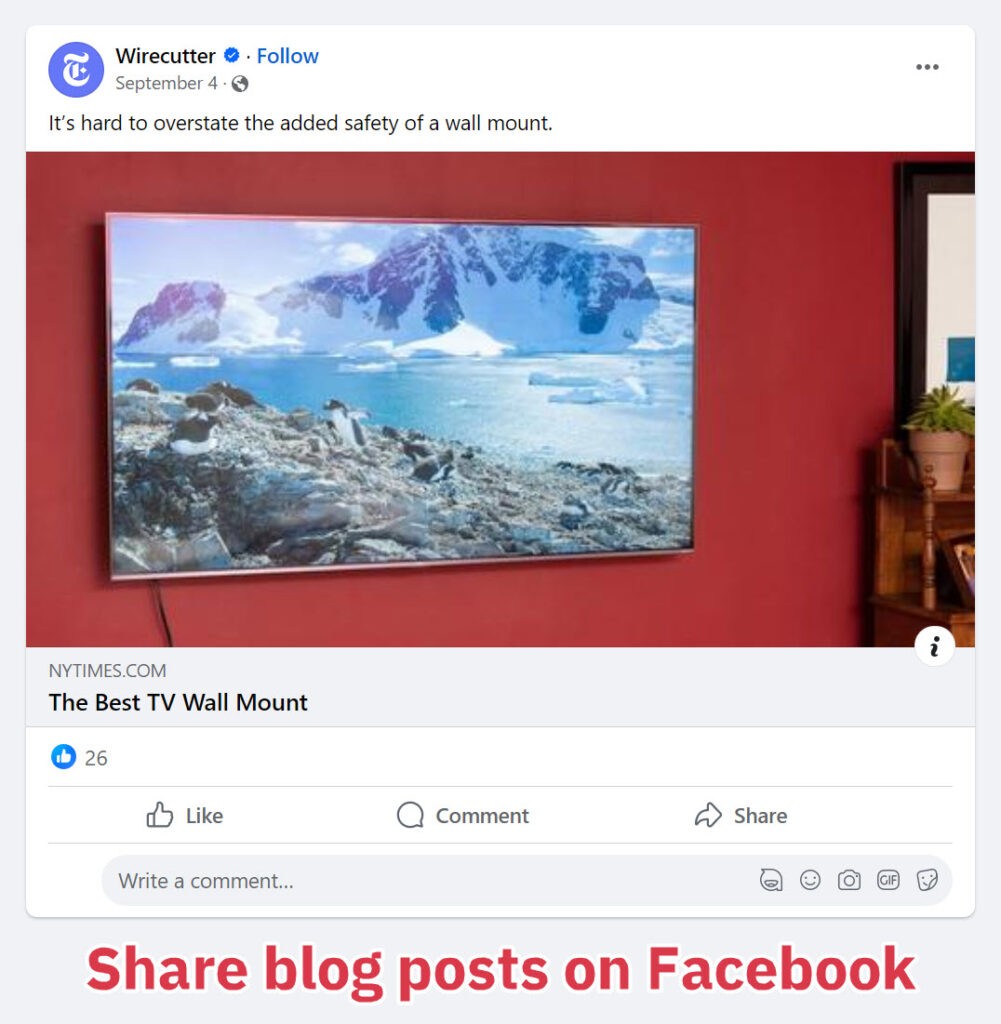Click the blue like reaction icon
Image resolution: width=1001 pixels, height=1024 pixels.
[63, 757]
